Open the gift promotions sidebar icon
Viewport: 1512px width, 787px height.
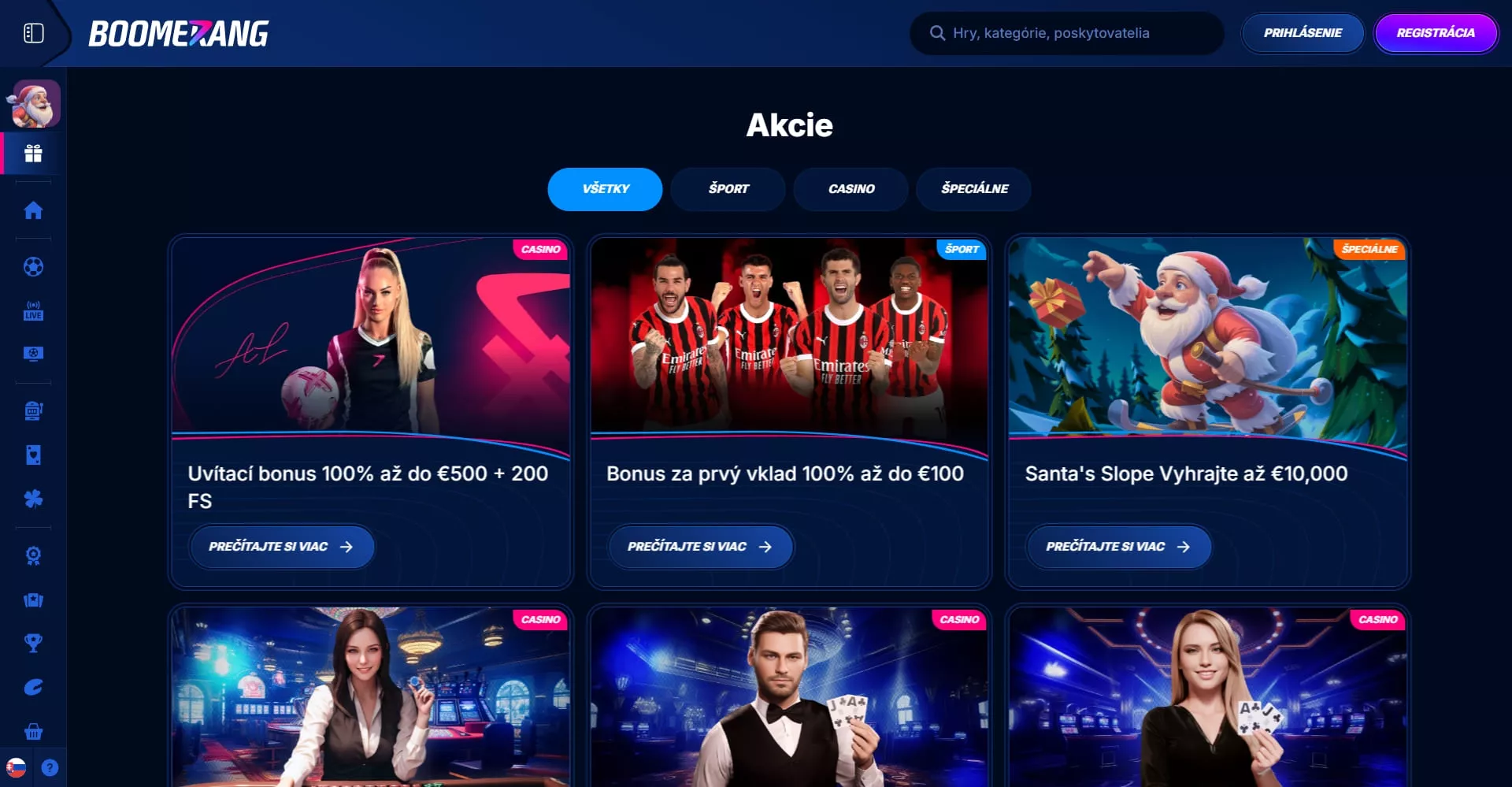point(33,154)
